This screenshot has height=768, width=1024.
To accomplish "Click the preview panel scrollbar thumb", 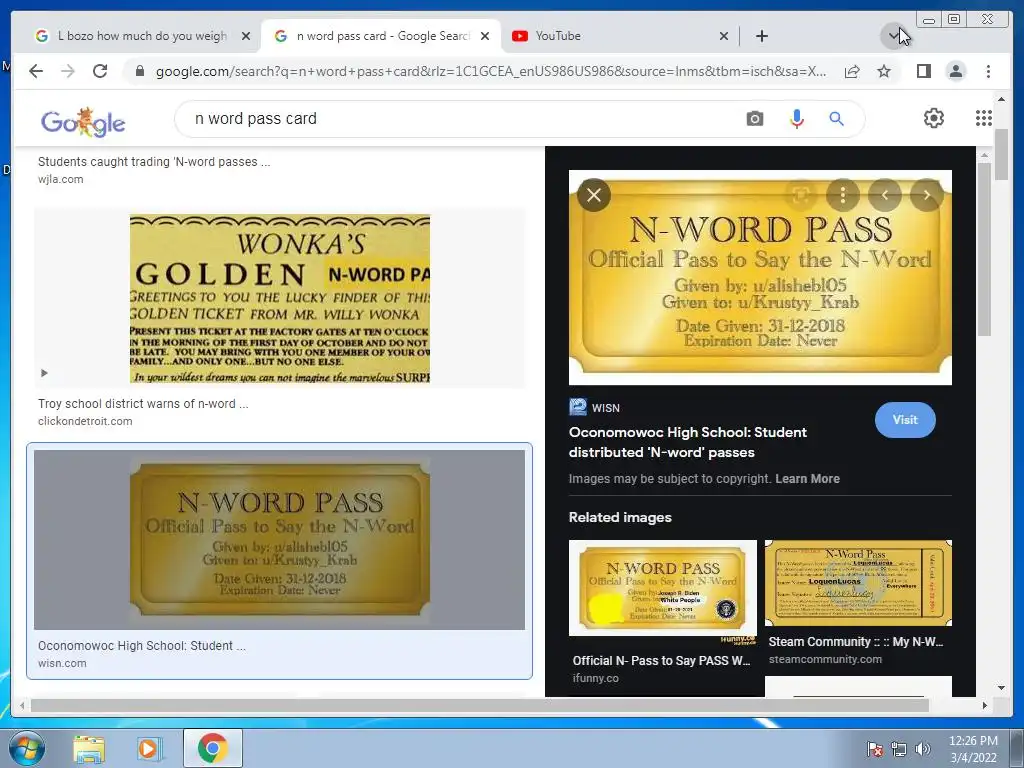I will tap(984, 251).
